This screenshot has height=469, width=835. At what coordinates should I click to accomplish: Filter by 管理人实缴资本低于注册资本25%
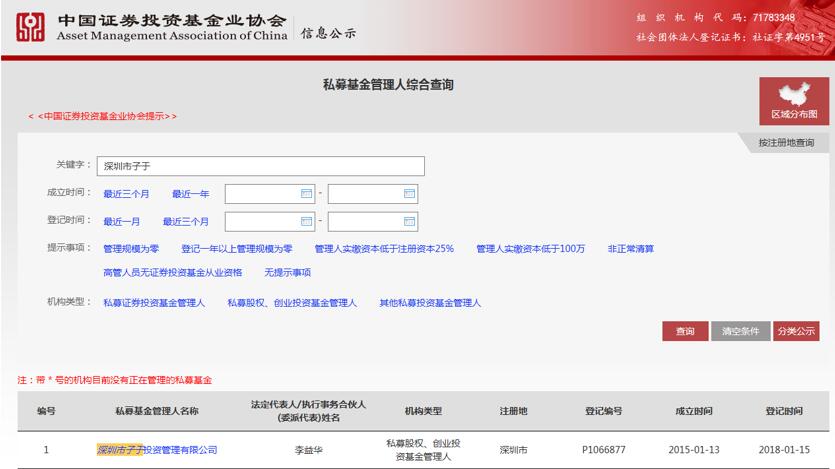[384, 249]
